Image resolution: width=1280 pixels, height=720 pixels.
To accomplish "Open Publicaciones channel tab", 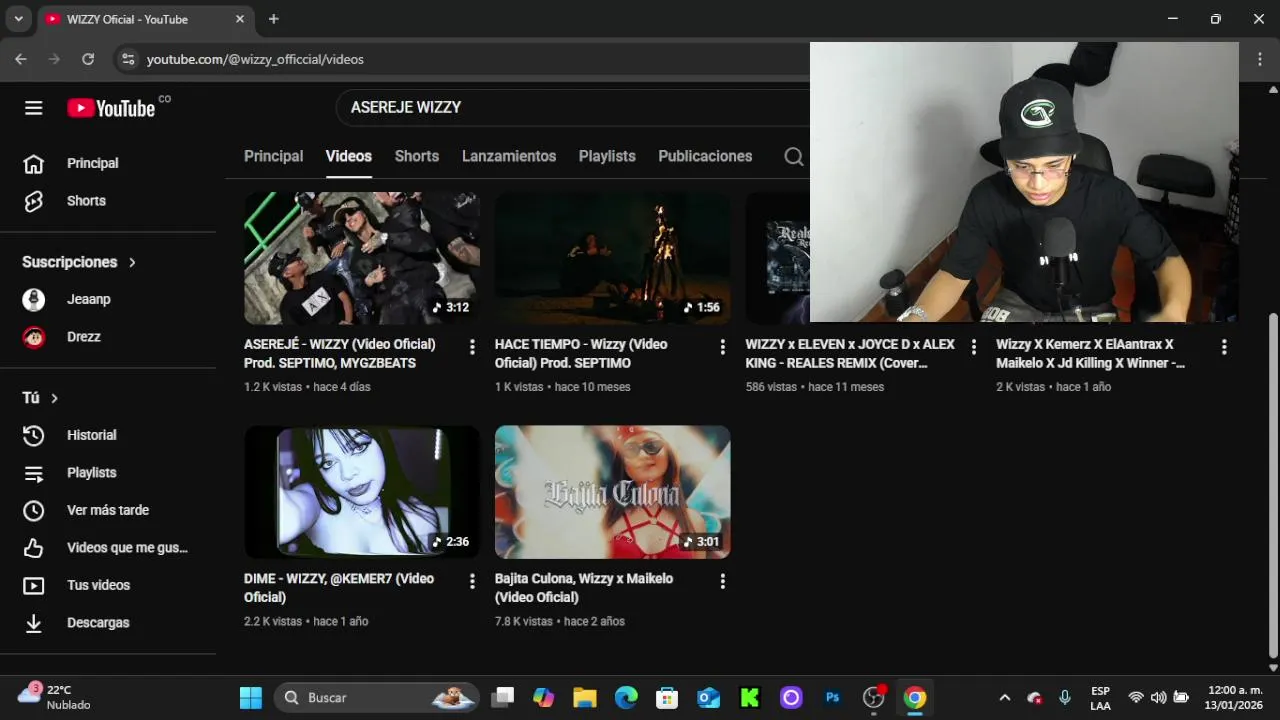I will tap(705, 156).
